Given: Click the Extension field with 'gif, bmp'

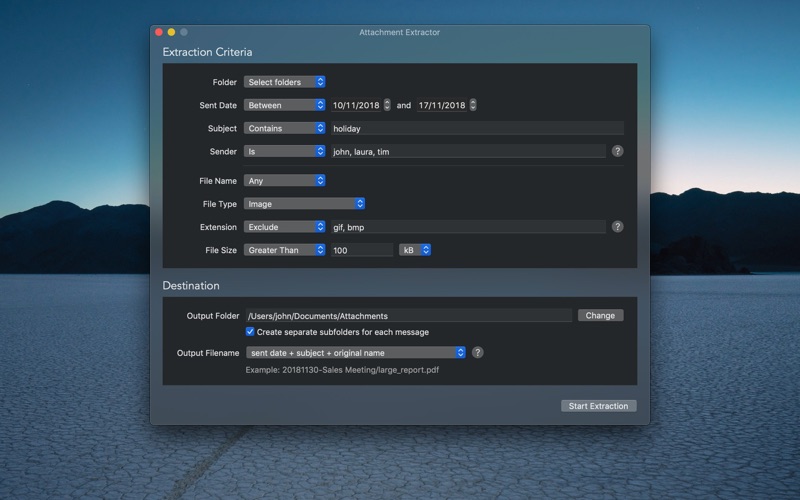Looking at the screenshot, I should tap(468, 227).
